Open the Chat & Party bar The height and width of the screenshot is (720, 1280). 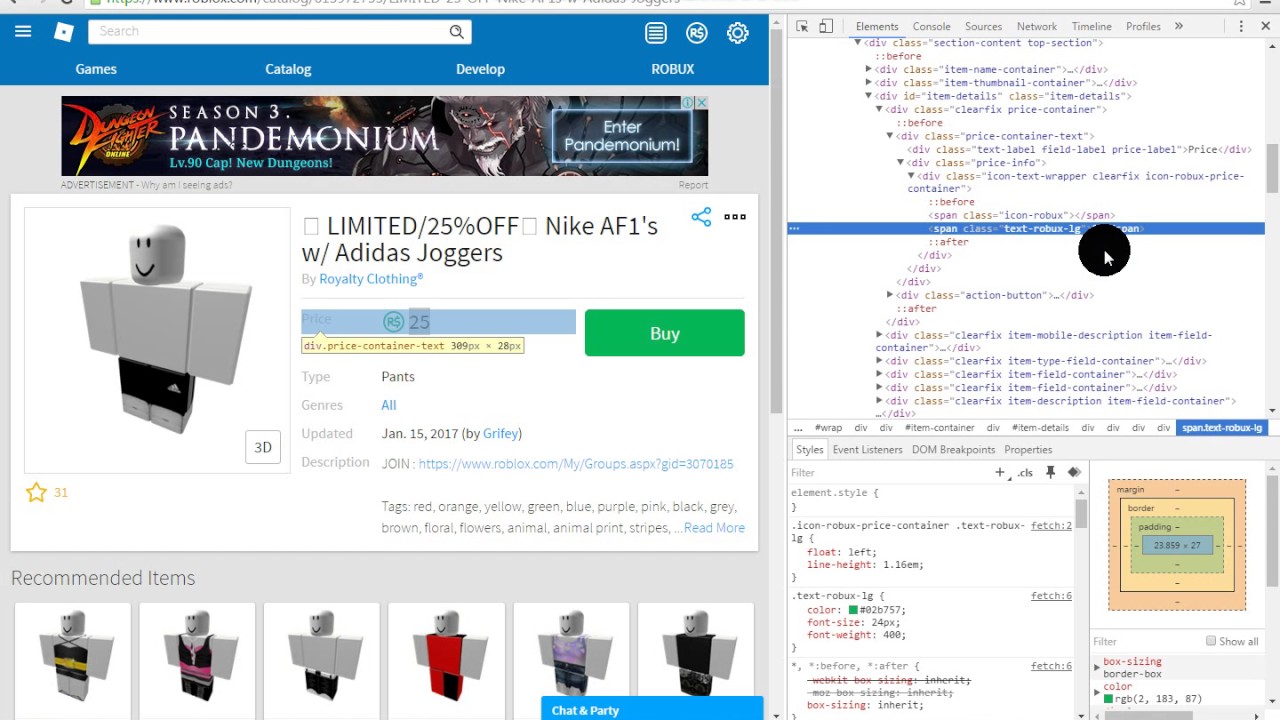[x=652, y=709]
